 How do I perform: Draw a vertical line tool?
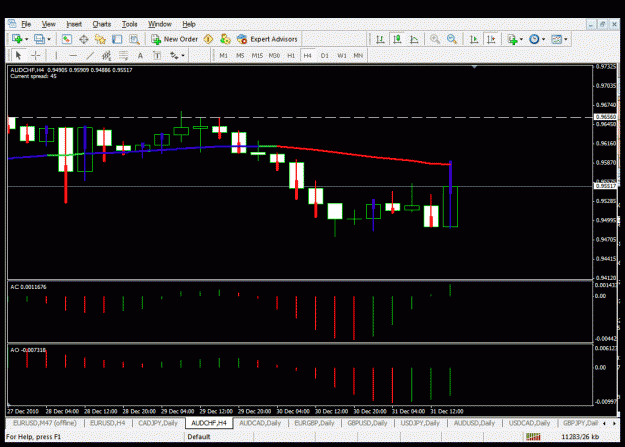(x=56, y=55)
